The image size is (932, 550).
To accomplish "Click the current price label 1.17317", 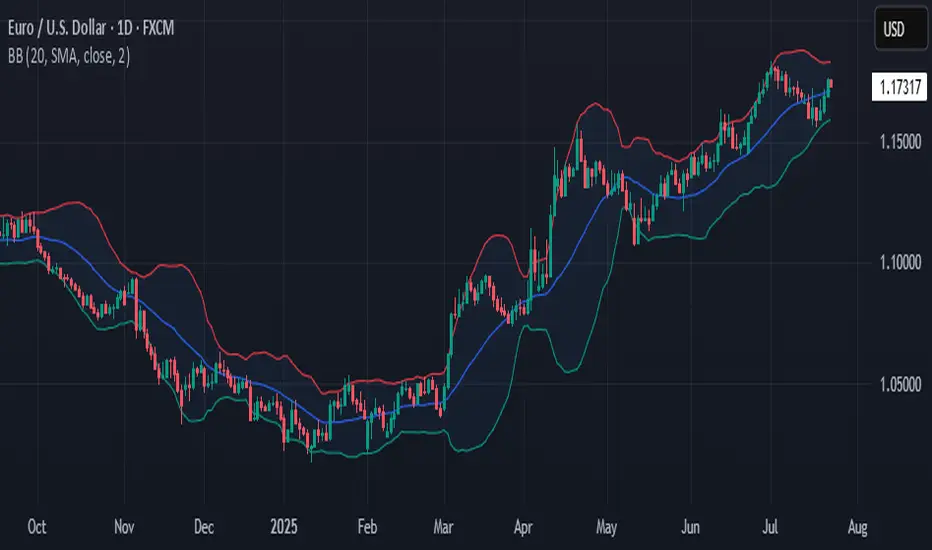I will pyautogui.click(x=899, y=87).
